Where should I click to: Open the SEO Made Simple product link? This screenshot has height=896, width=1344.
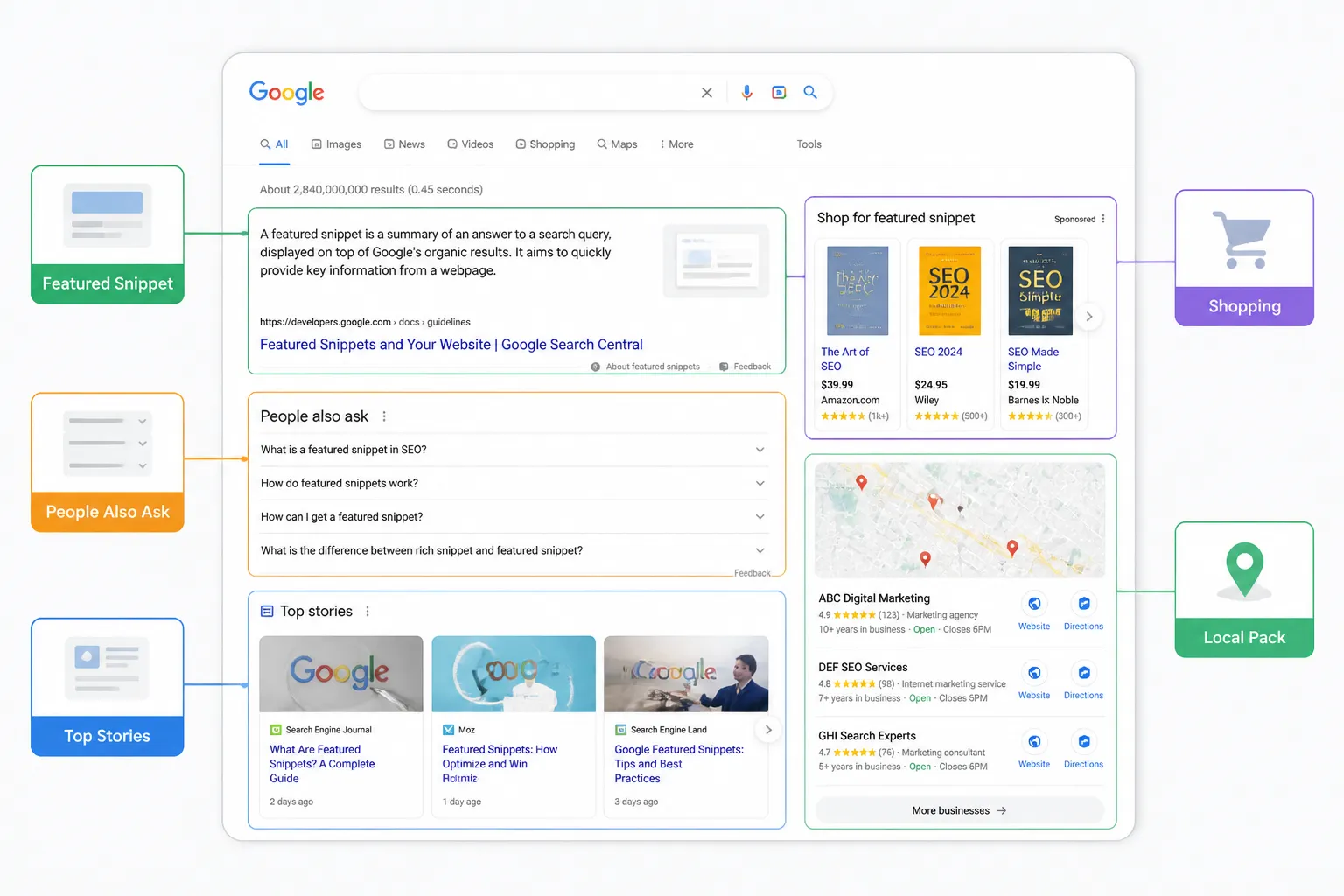(x=1032, y=359)
